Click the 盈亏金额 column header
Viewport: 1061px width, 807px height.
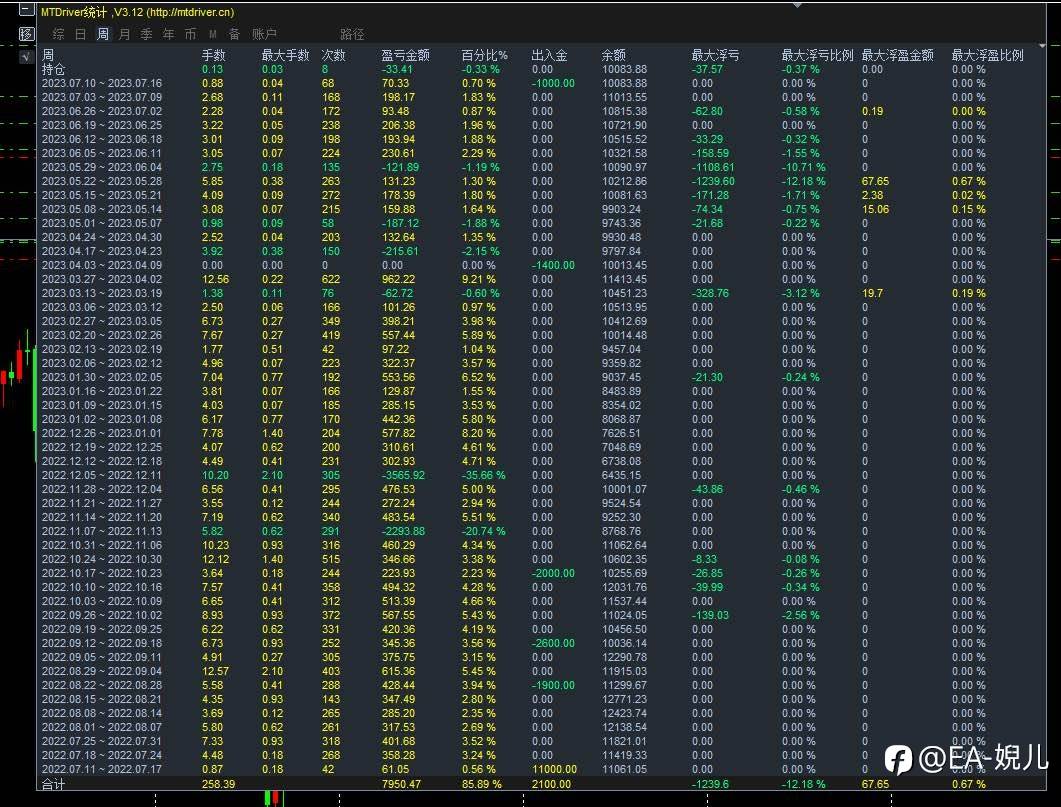(x=405, y=55)
